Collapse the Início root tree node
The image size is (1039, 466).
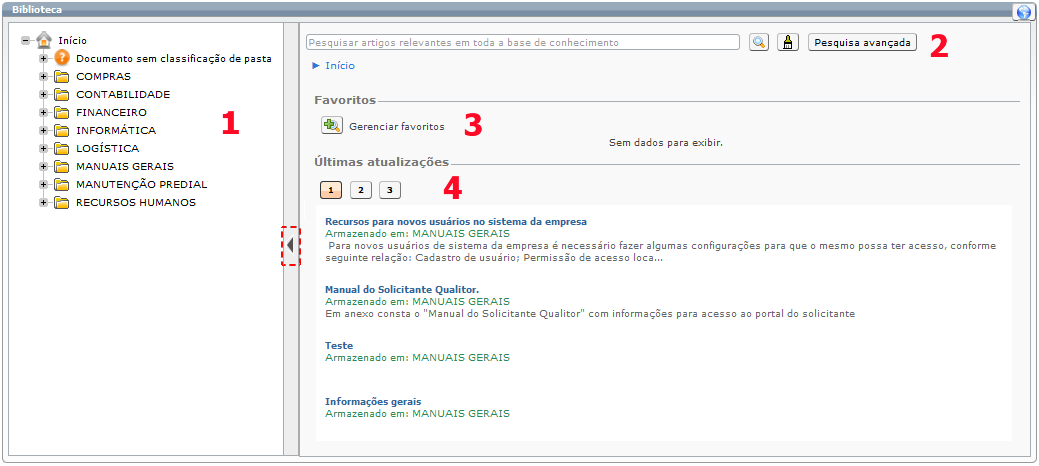26,40
